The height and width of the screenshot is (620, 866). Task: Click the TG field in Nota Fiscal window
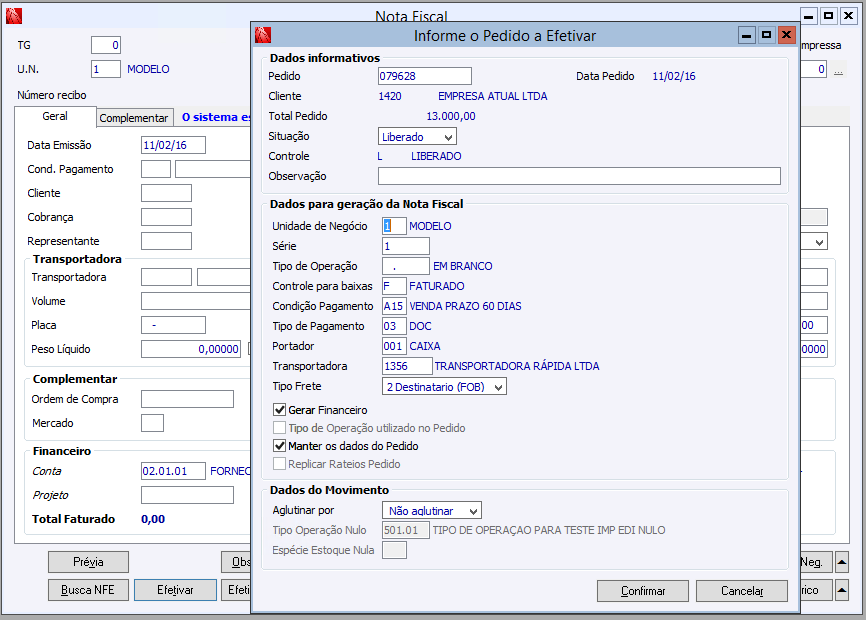click(106, 45)
